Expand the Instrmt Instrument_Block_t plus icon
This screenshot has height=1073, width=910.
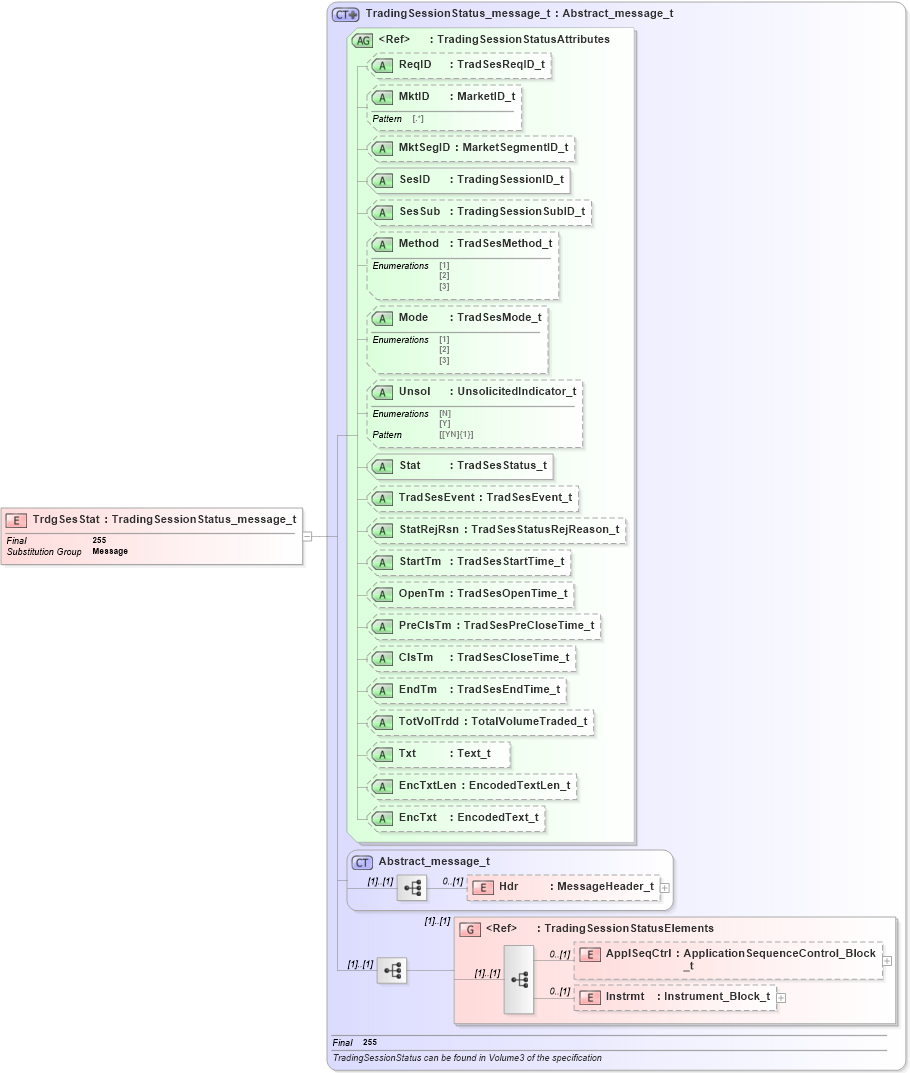pos(780,996)
